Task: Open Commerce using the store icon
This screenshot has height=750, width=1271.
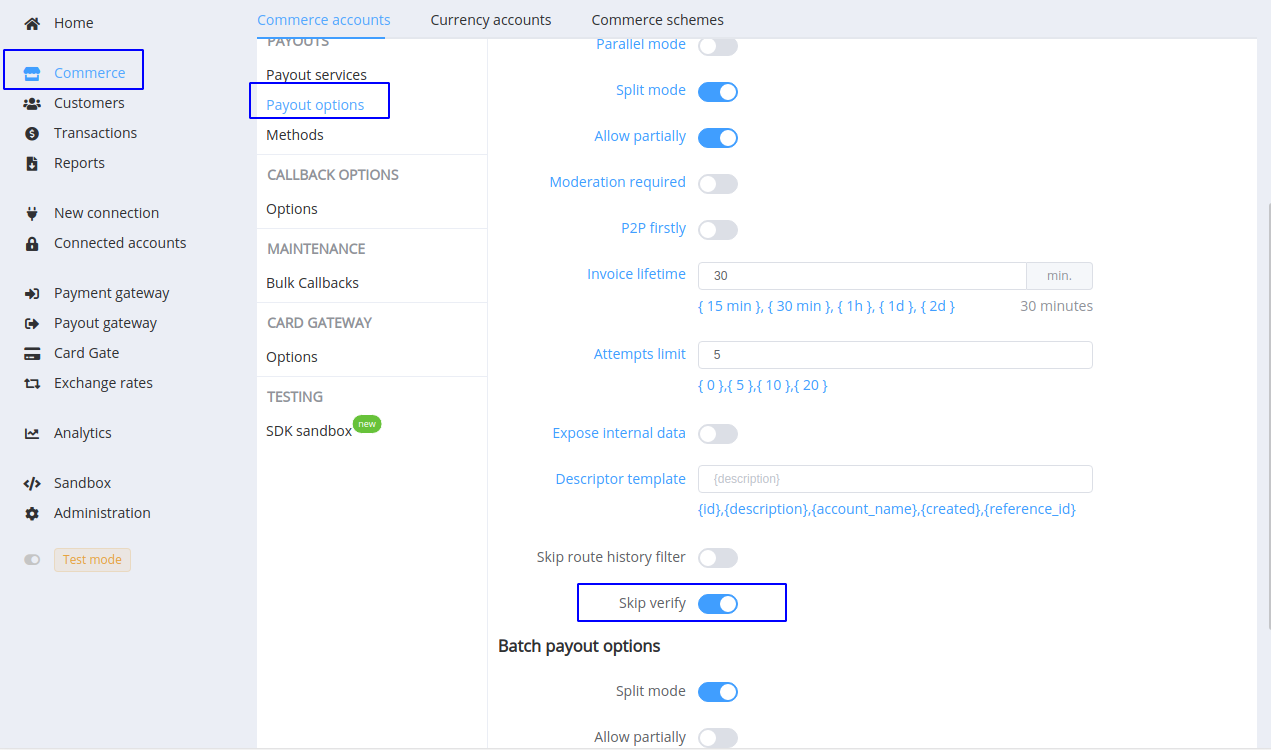Action: click(32, 73)
